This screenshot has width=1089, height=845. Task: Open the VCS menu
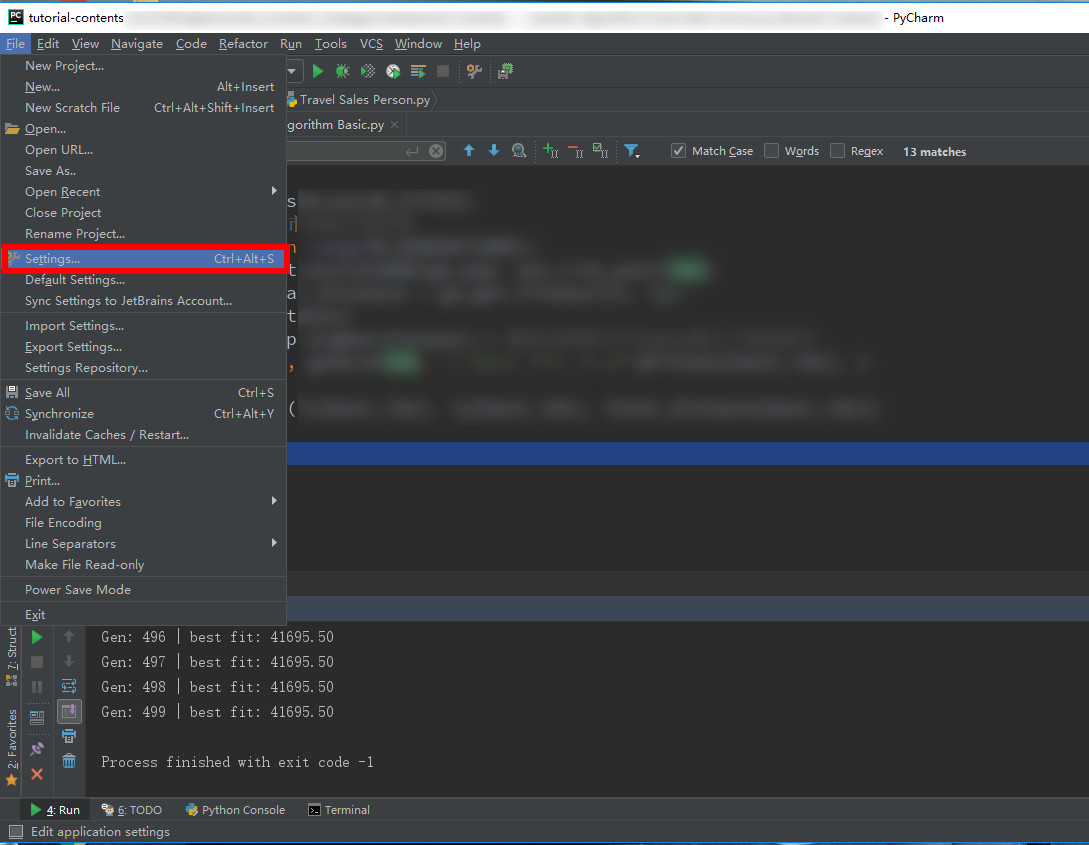click(370, 43)
